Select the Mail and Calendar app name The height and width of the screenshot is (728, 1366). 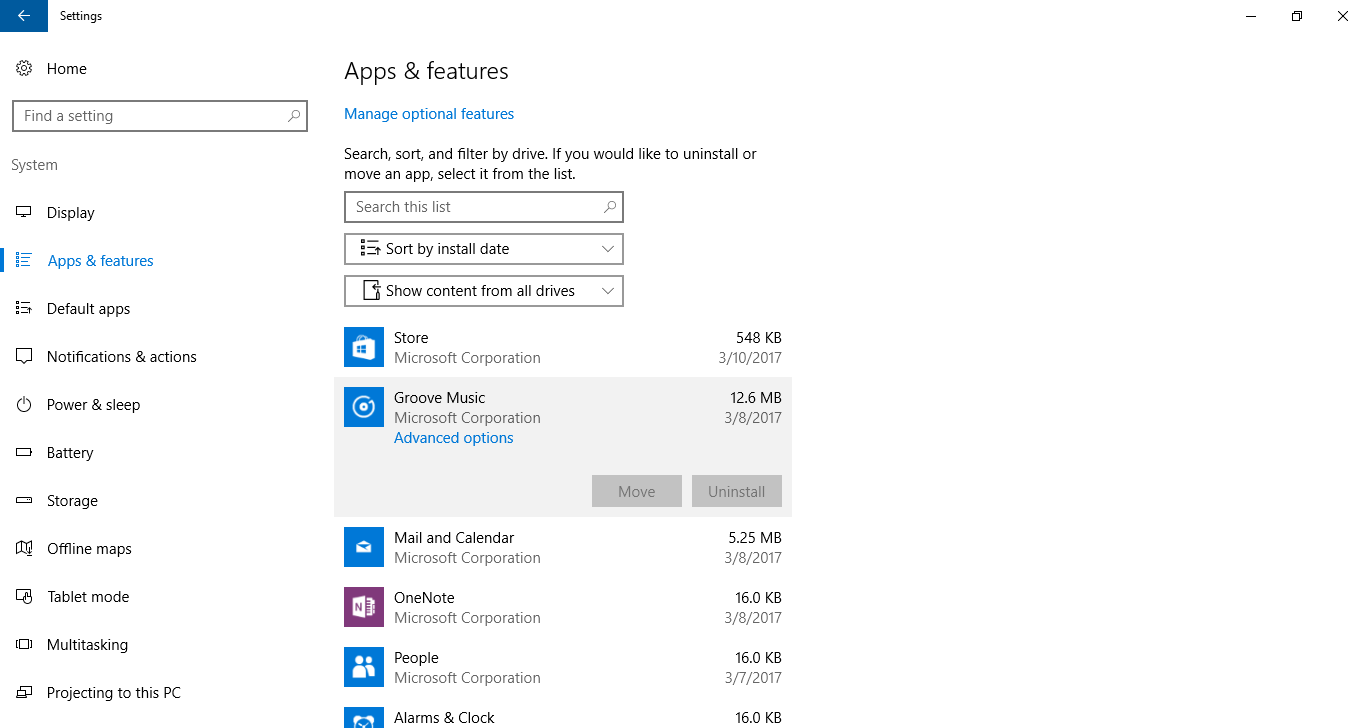click(x=454, y=538)
